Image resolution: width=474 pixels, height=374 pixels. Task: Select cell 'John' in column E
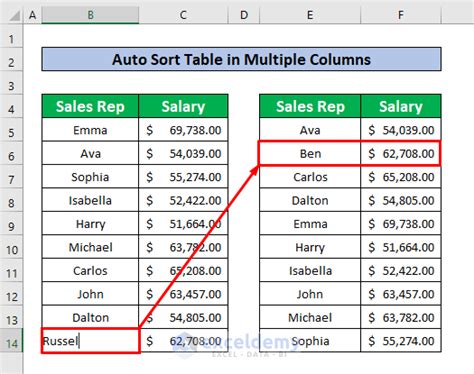(x=310, y=294)
